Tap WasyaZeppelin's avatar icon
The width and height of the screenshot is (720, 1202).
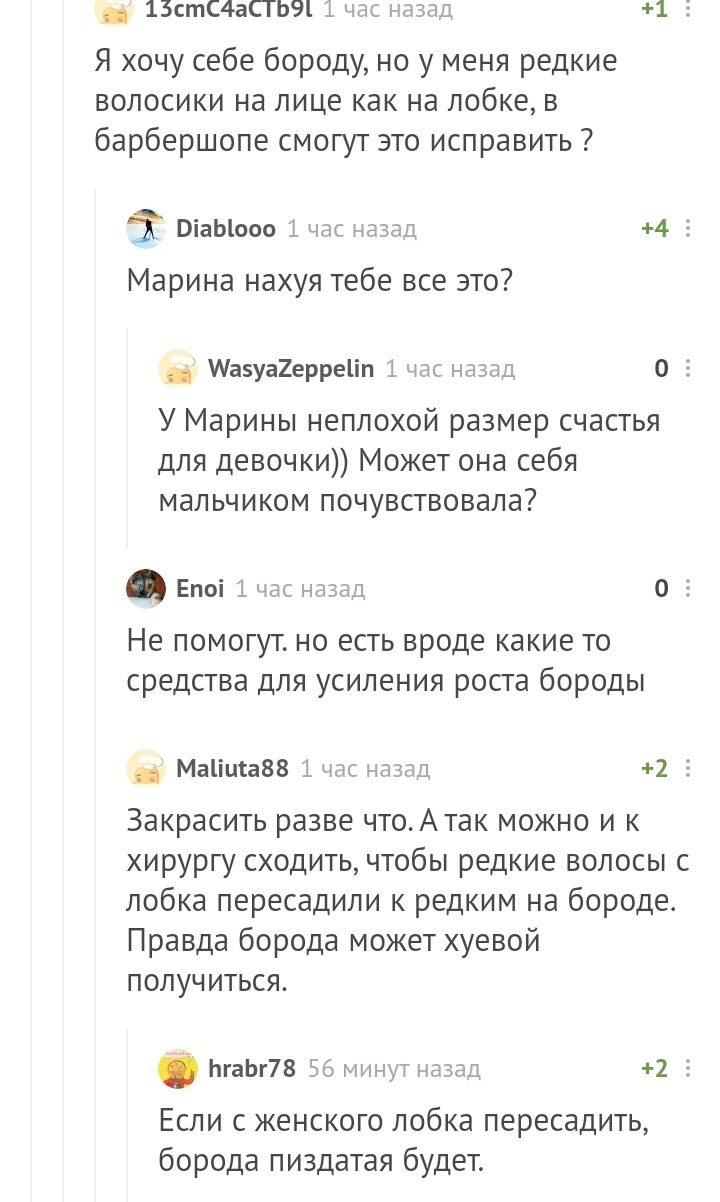click(178, 369)
